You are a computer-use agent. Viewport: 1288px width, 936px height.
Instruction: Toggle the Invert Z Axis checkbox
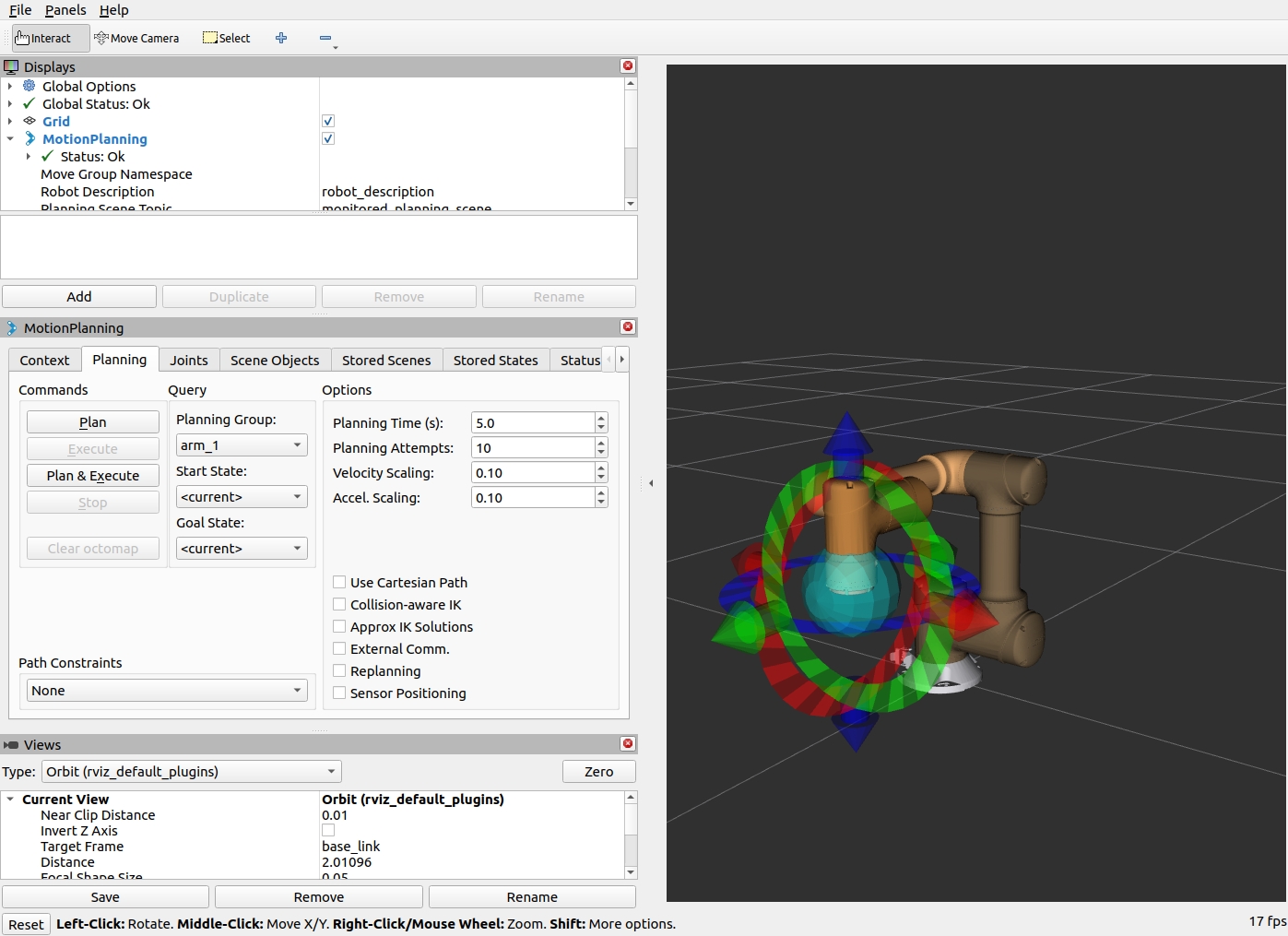328,830
